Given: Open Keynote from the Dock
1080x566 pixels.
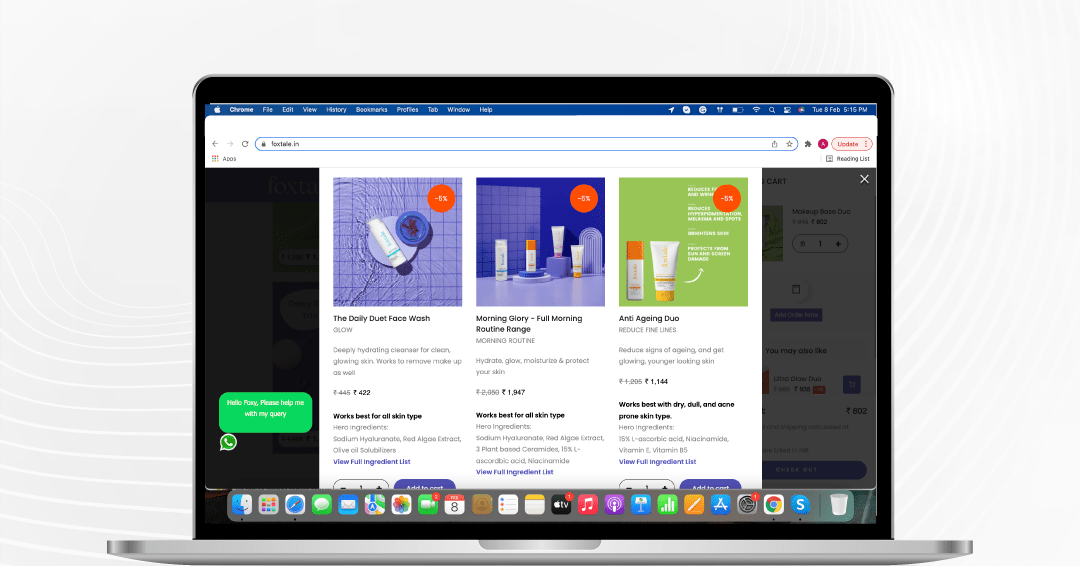Looking at the screenshot, I should pyautogui.click(x=641, y=505).
